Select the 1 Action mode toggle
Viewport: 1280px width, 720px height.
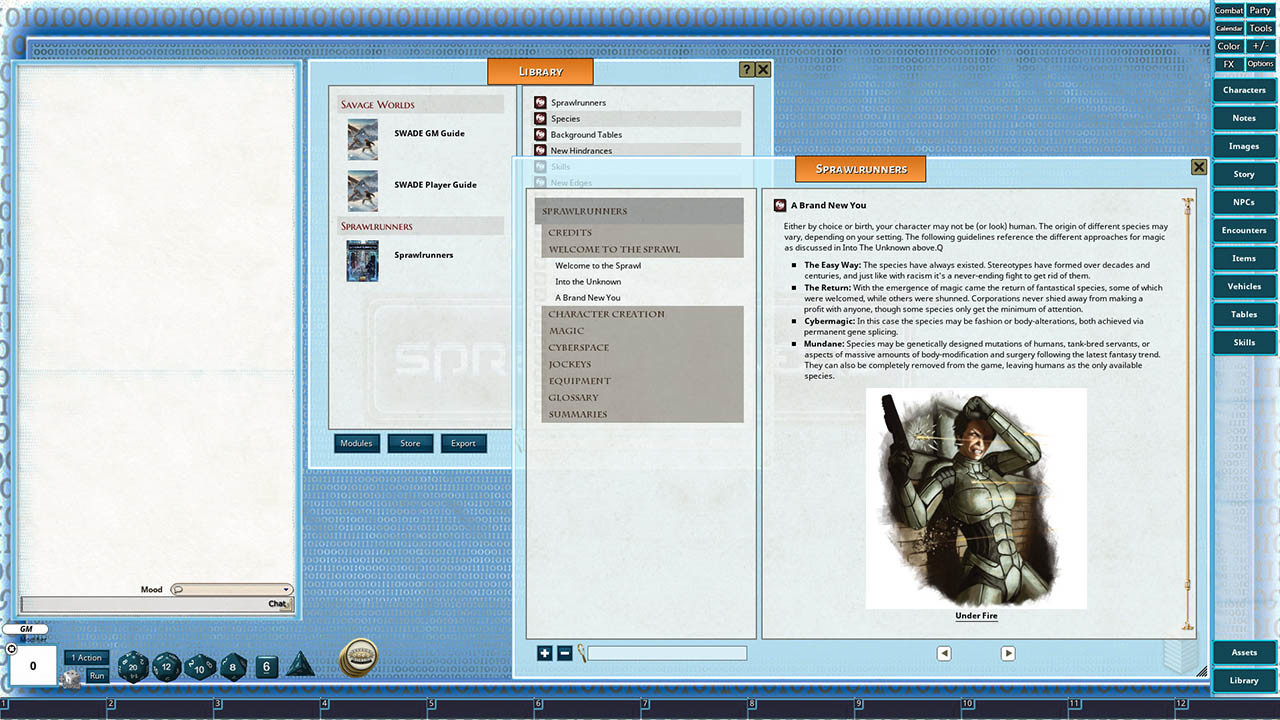(x=86, y=657)
